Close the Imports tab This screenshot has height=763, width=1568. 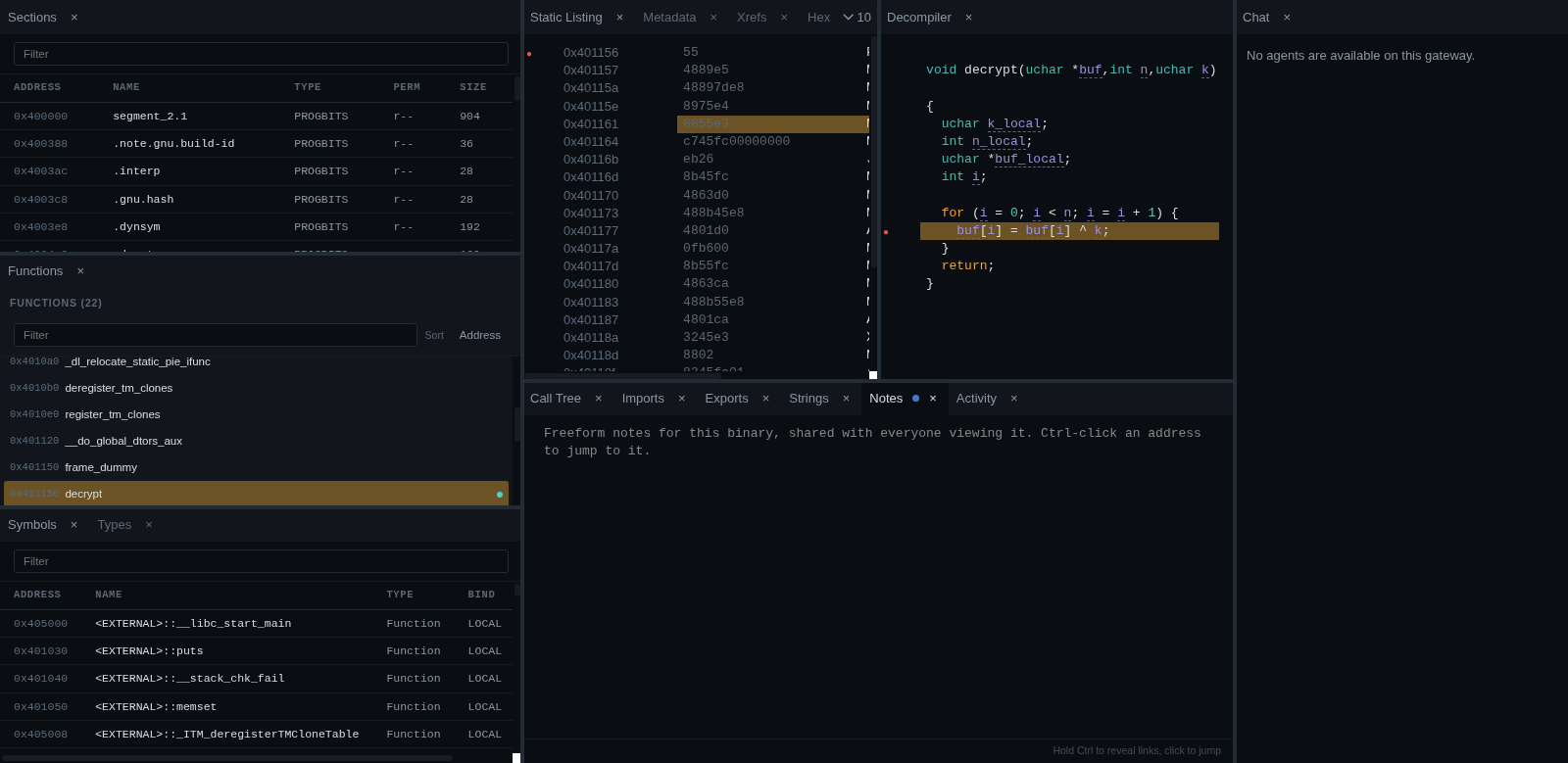[681, 399]
